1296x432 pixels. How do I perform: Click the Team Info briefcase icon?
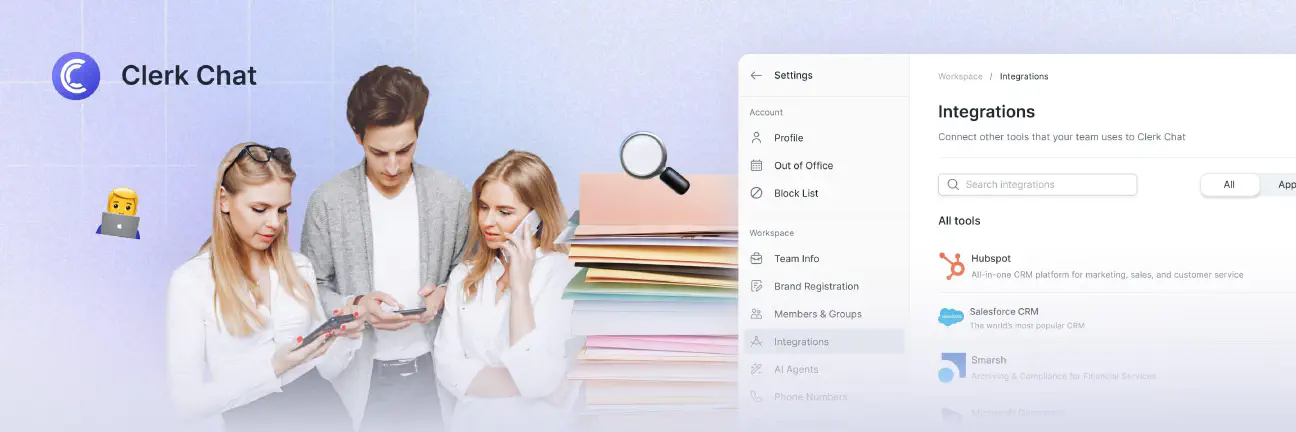tap(756, 258)
